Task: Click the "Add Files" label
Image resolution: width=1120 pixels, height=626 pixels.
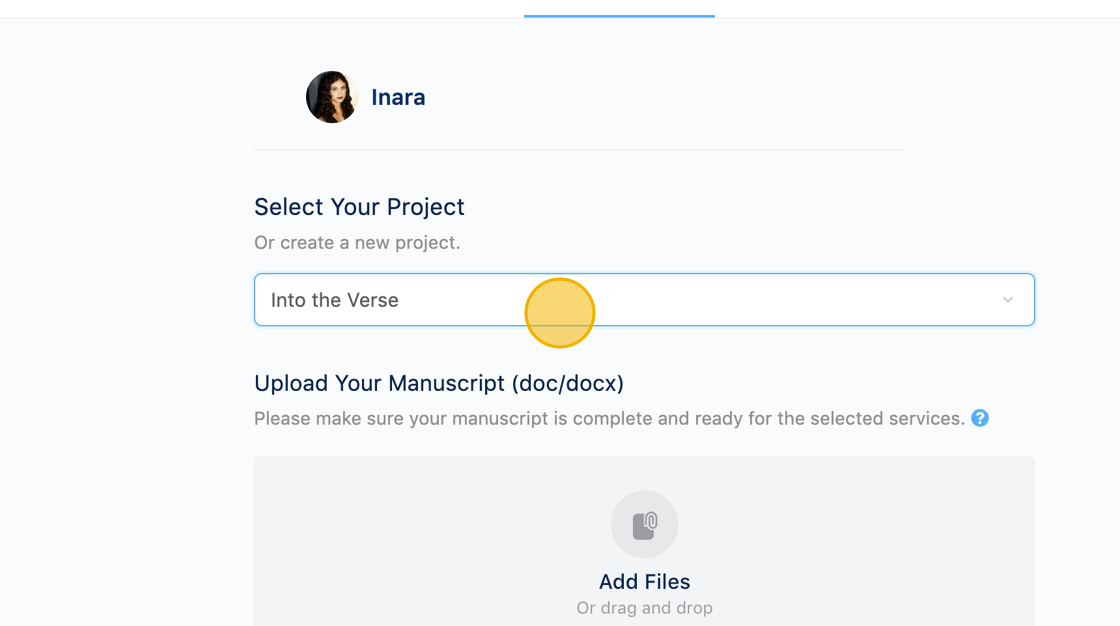Action: pyautogui.click(x=645, y=582)
